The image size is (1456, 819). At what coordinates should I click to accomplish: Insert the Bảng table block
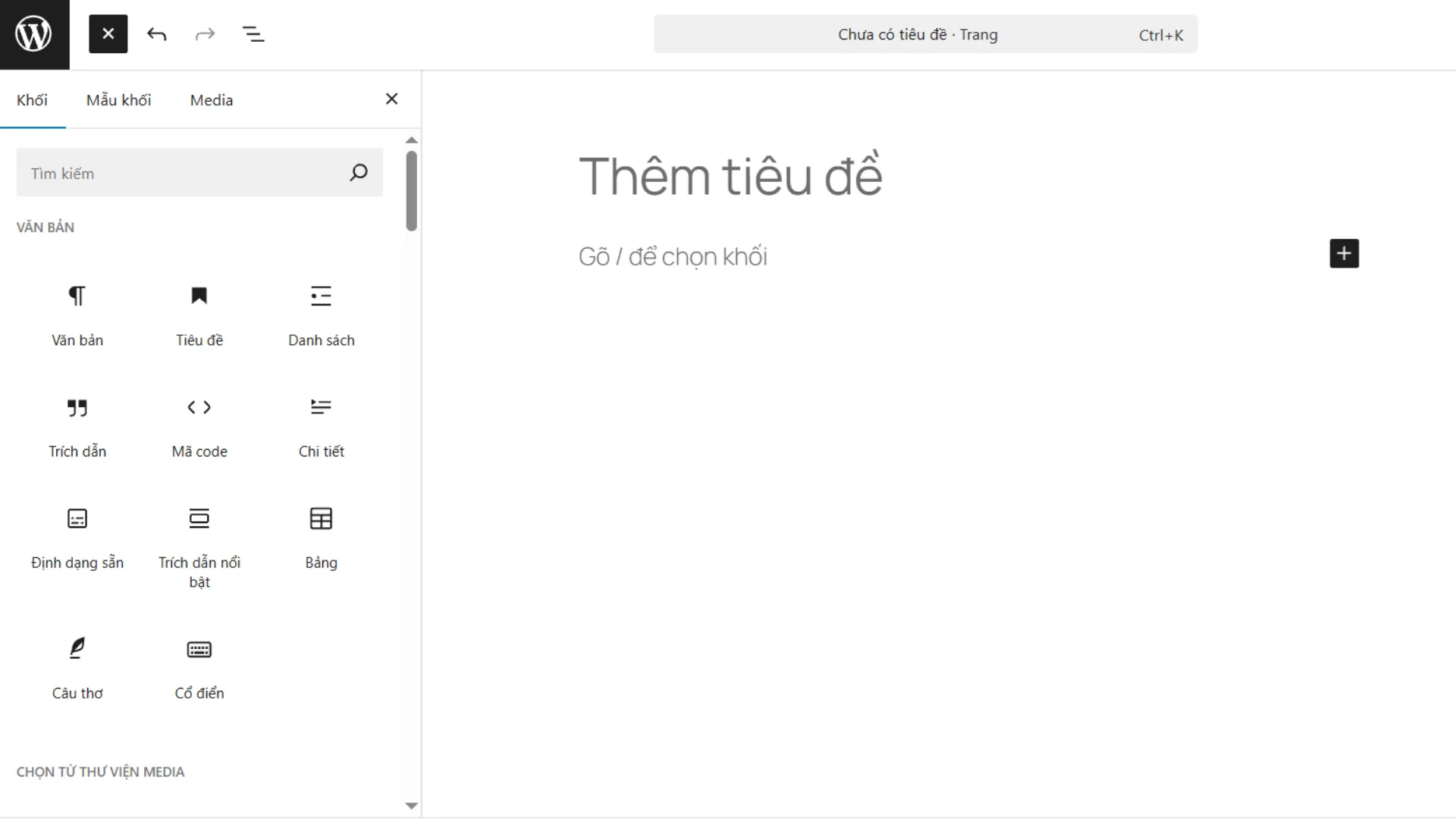point(322,538)
